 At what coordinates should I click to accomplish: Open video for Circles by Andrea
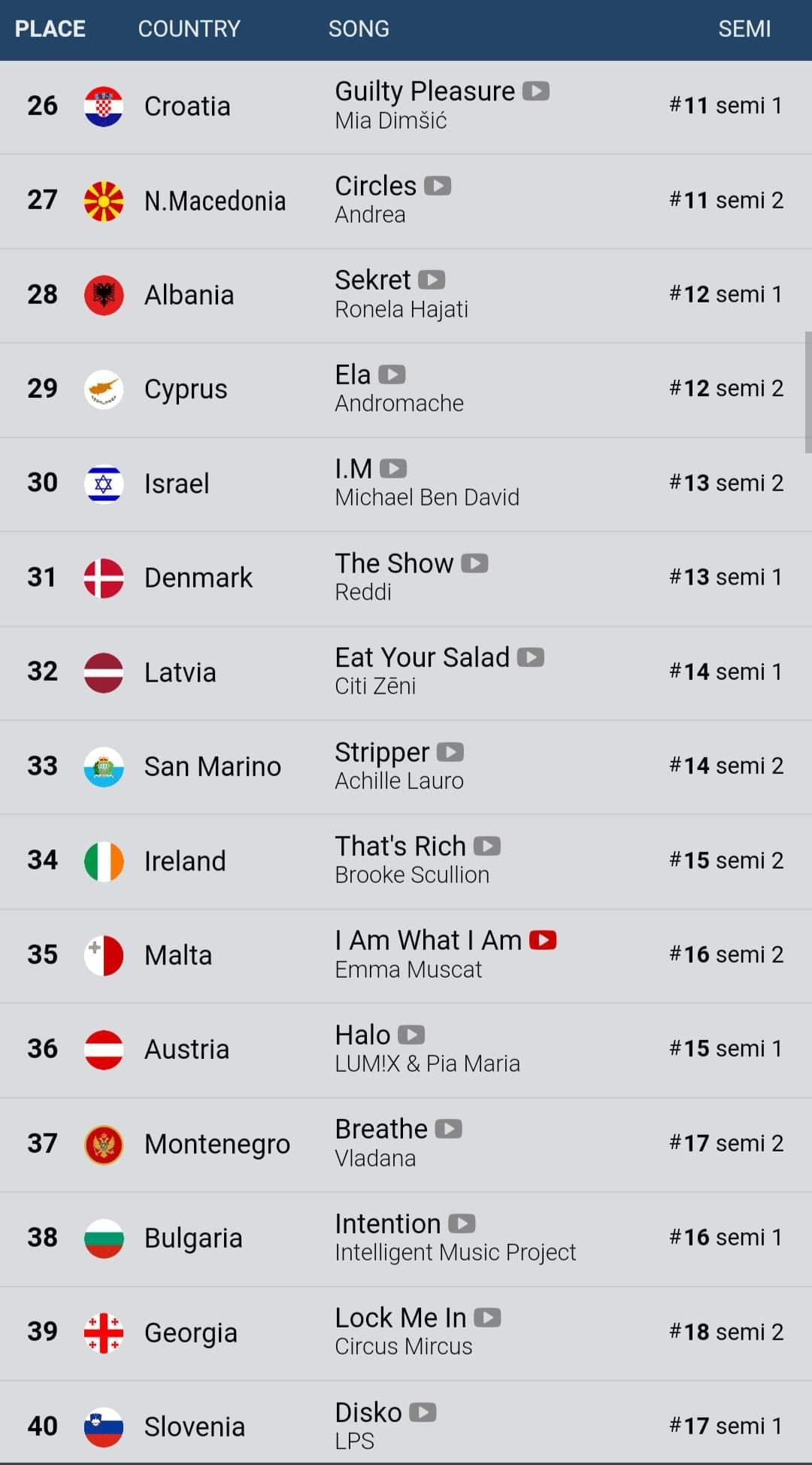(438, 186)
